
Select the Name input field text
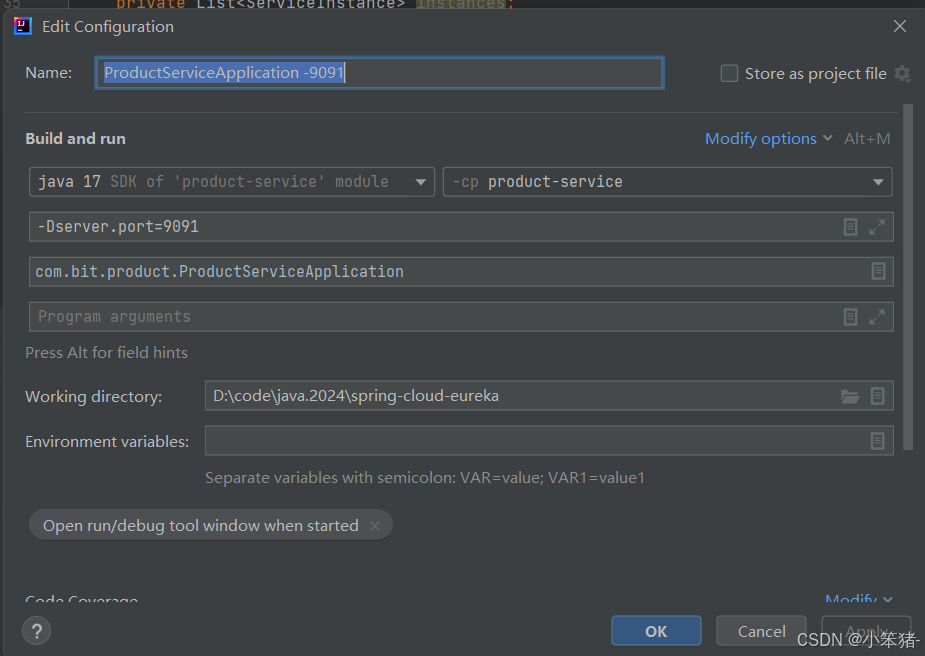(380, 72)
